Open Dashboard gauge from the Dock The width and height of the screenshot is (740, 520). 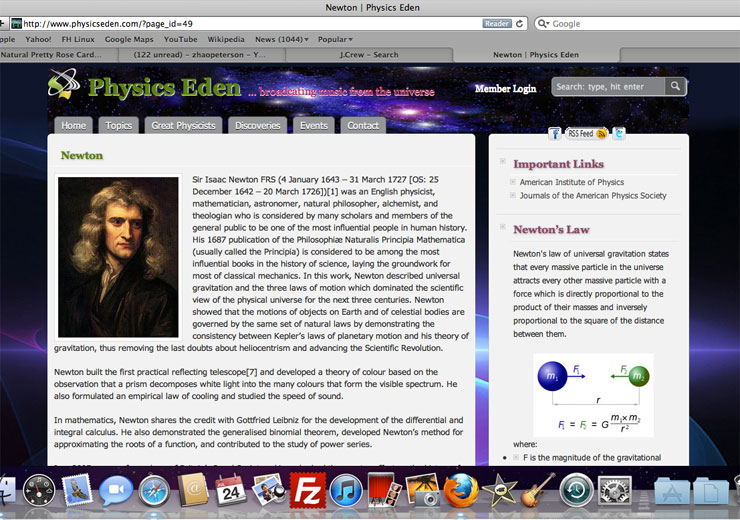39,490
